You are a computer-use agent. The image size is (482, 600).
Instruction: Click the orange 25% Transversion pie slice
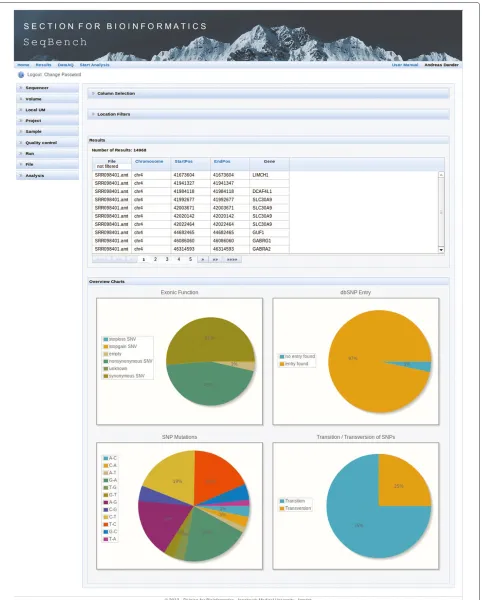point(400,484)
